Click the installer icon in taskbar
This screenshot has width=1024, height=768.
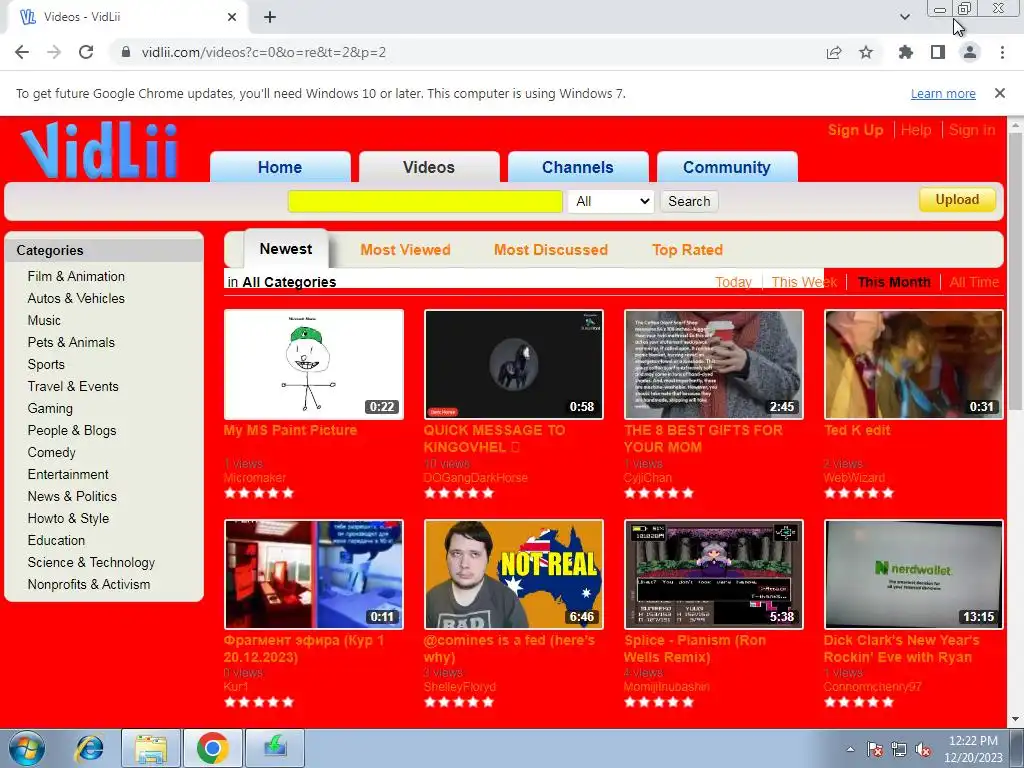(275, 748)
